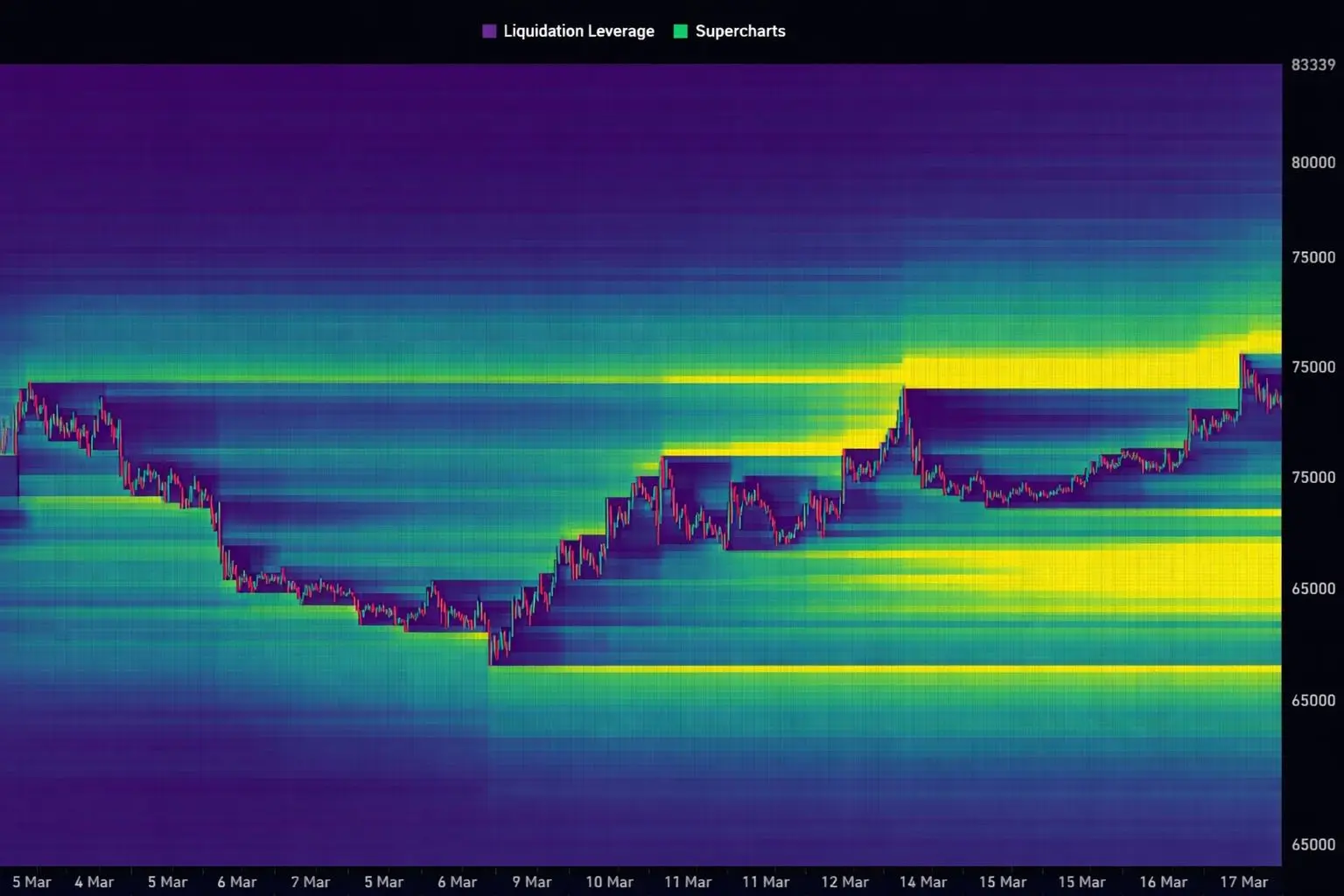Toggle the Supercharts series label
The image size is (1344, 896).
[x=740, y=31]
